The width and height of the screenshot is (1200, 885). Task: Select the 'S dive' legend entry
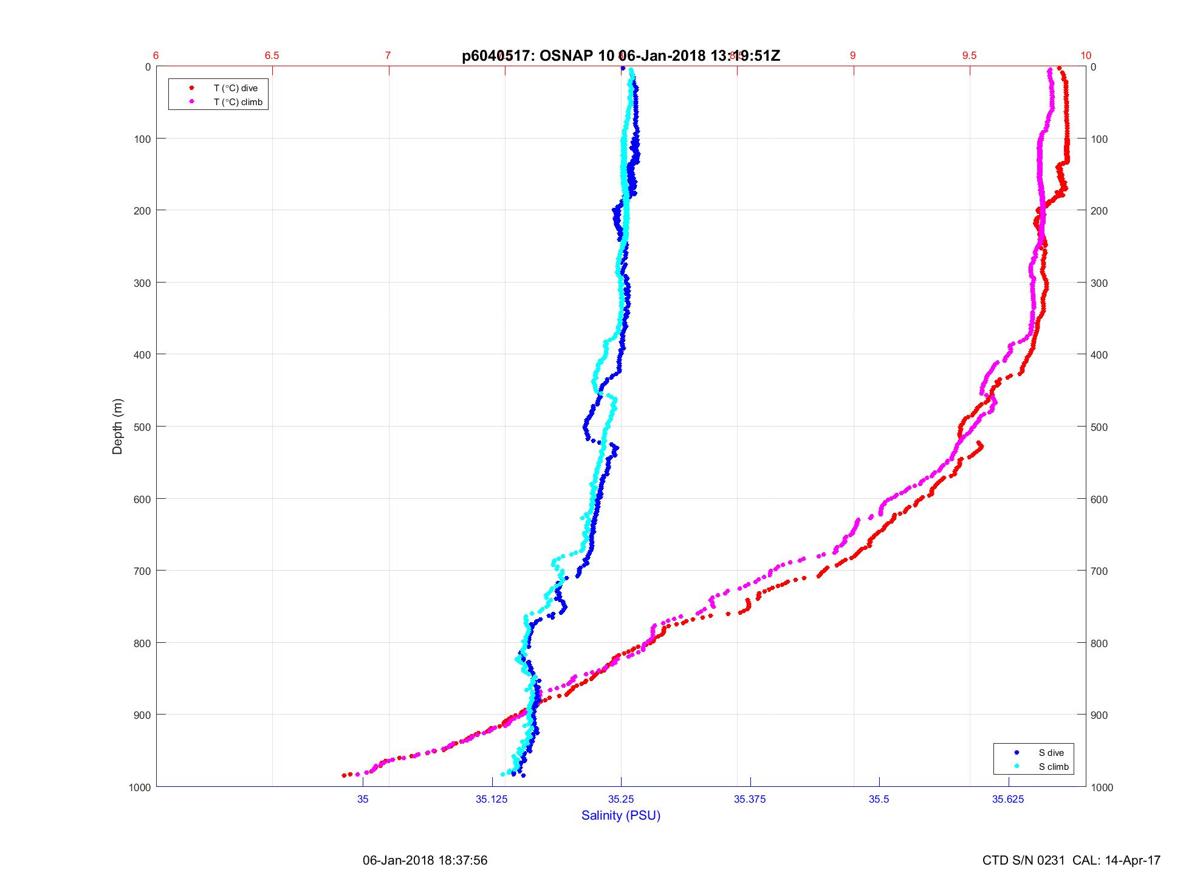pos(1051,752)
